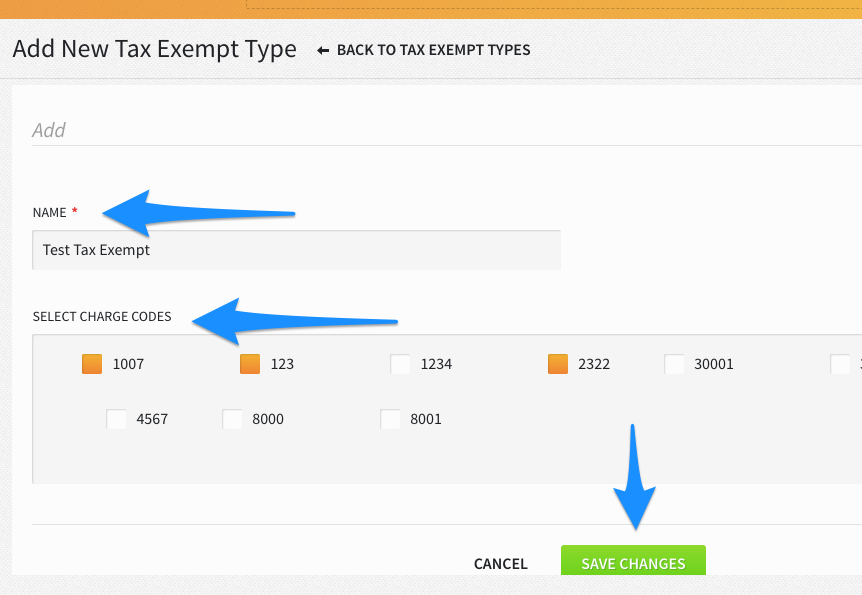Enable the 8000 charge code
Viewport: 862px width, 595px height.
[232, 419]
